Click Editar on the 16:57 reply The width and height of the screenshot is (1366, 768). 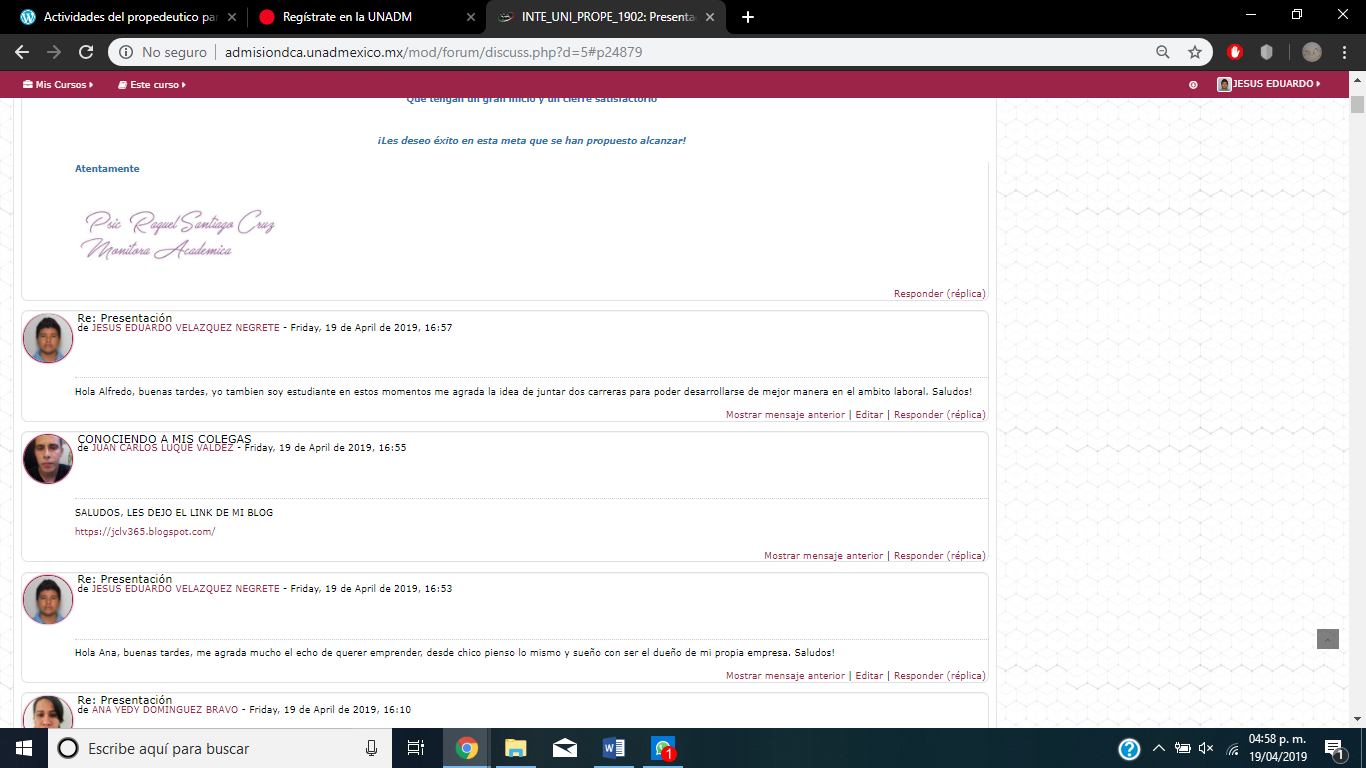(869, 415)
